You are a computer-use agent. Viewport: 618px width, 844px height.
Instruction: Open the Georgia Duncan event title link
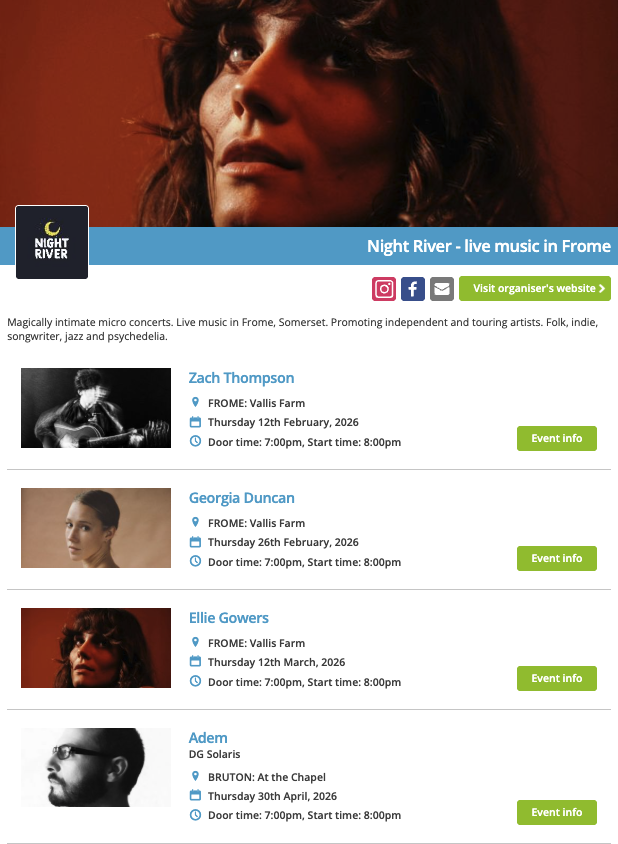(242, 498)
